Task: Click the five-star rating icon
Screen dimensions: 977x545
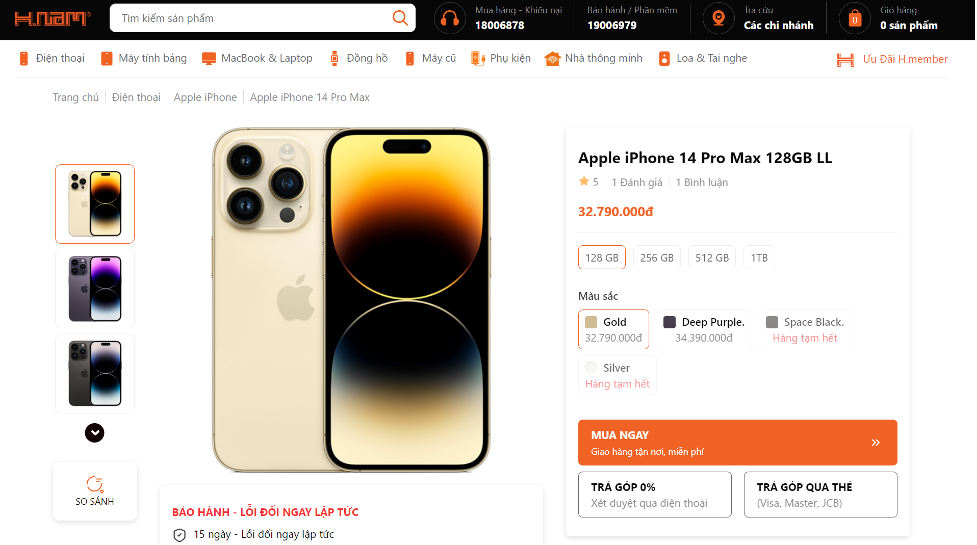Action: pyautogui.click(x=584, y=182)
